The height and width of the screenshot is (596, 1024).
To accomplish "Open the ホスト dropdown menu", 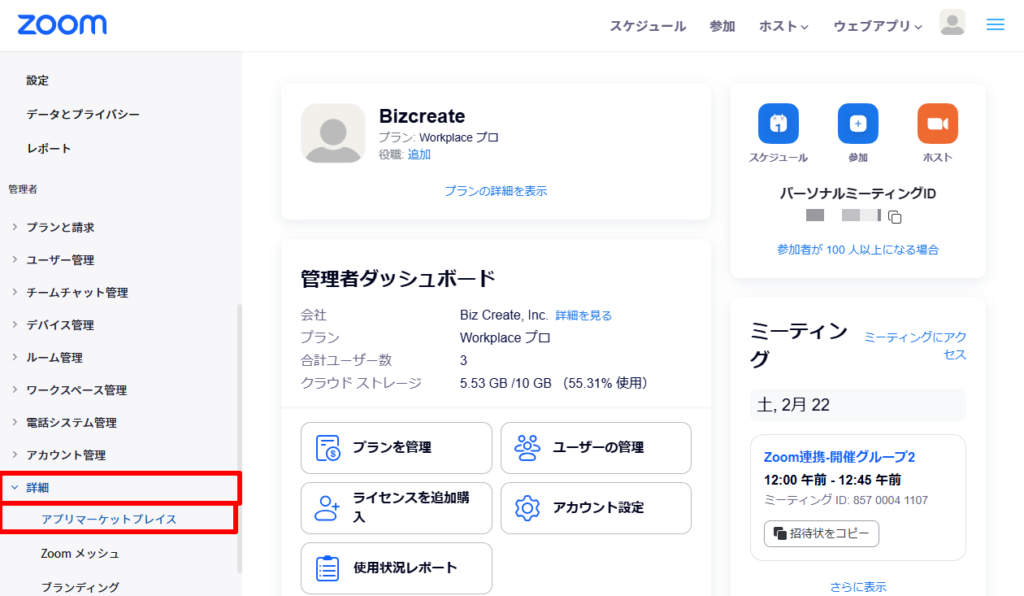I will click(784, 26).
